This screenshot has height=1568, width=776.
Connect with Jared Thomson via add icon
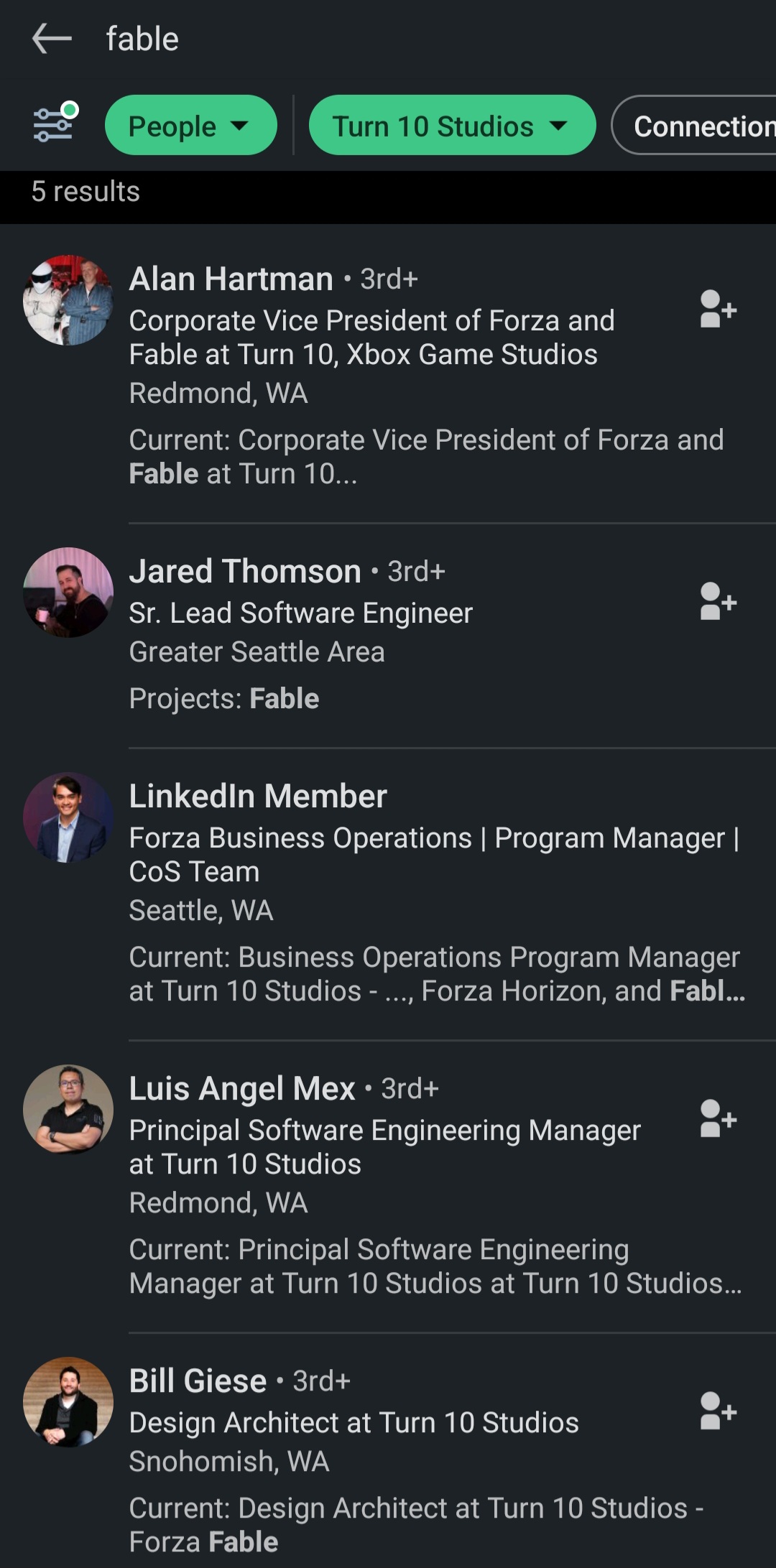(x=718, y=602)
